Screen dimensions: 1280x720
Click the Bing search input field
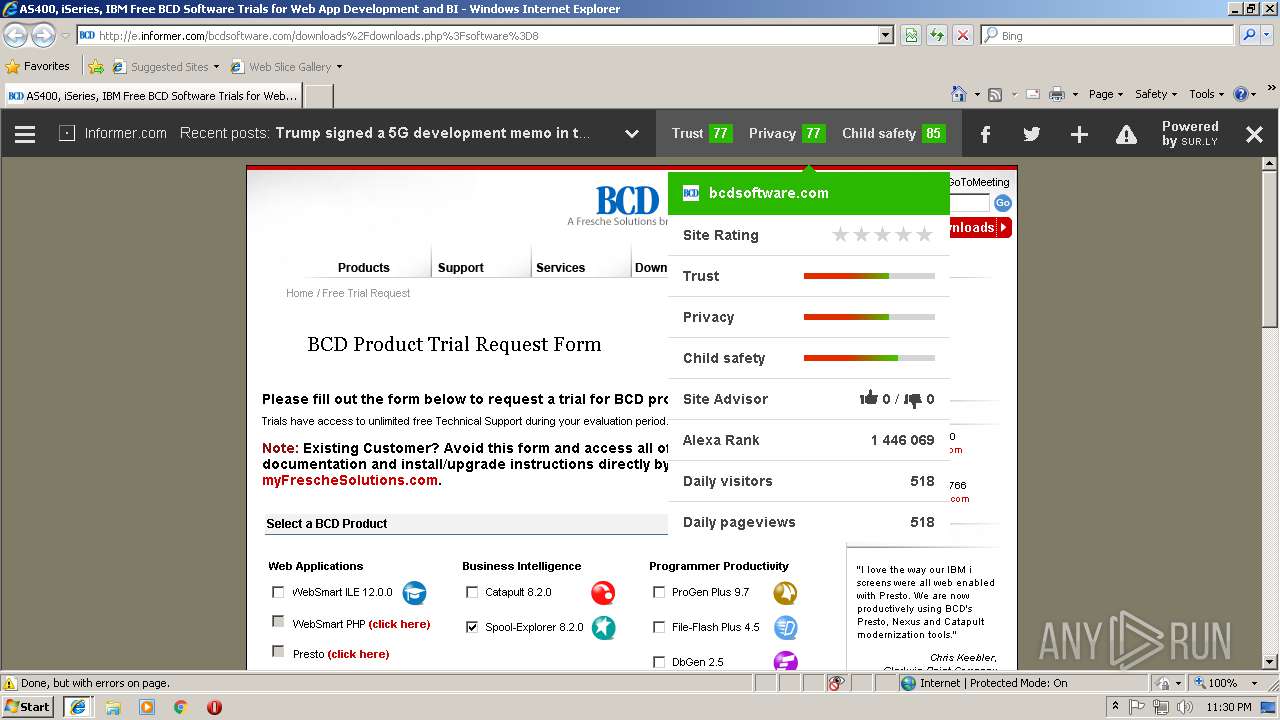[1107, 35]
